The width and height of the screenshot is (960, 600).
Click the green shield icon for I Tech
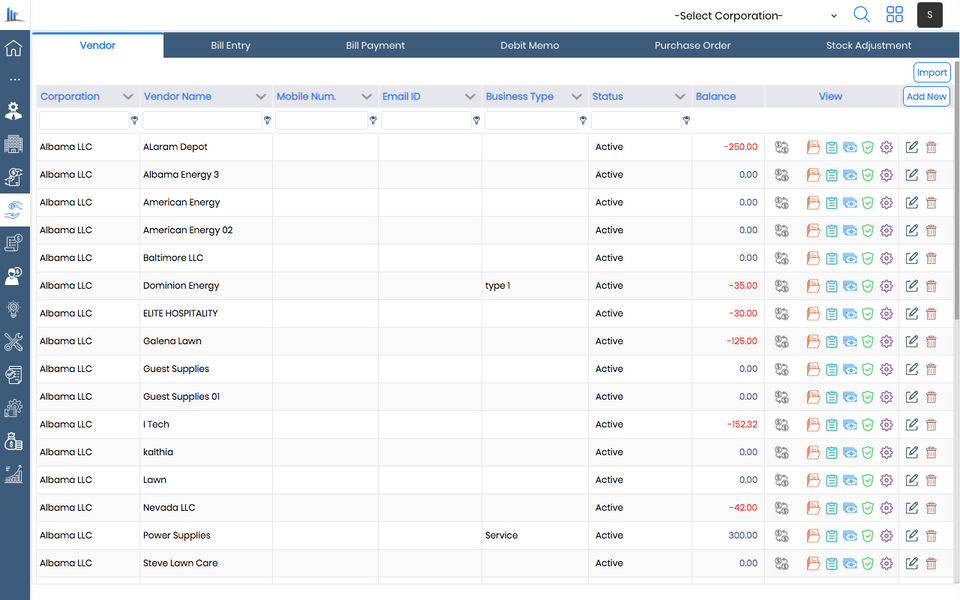pos(868,424)
